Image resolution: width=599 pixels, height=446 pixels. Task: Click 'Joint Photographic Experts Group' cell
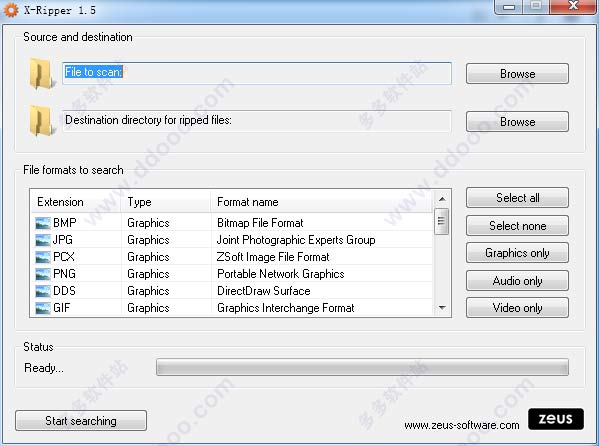tap(296, 240)
